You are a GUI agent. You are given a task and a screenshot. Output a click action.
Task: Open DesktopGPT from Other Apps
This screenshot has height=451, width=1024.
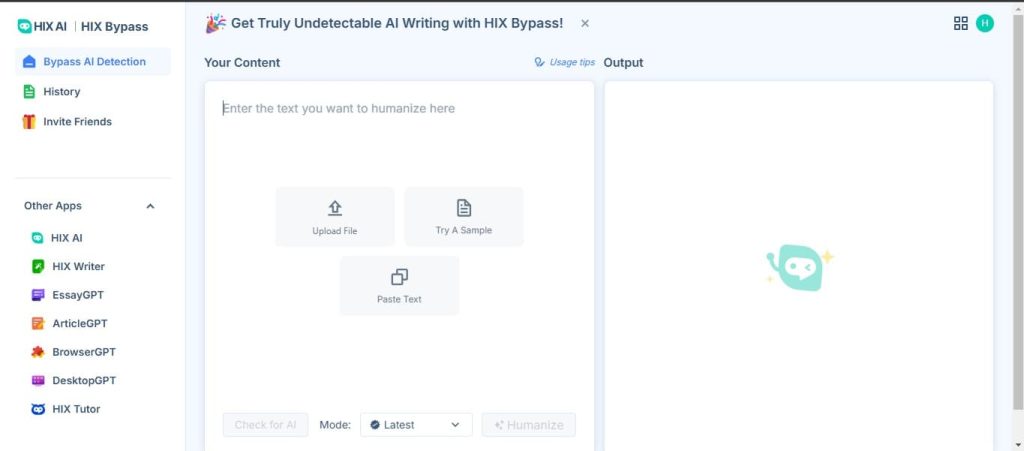point(84,381)
